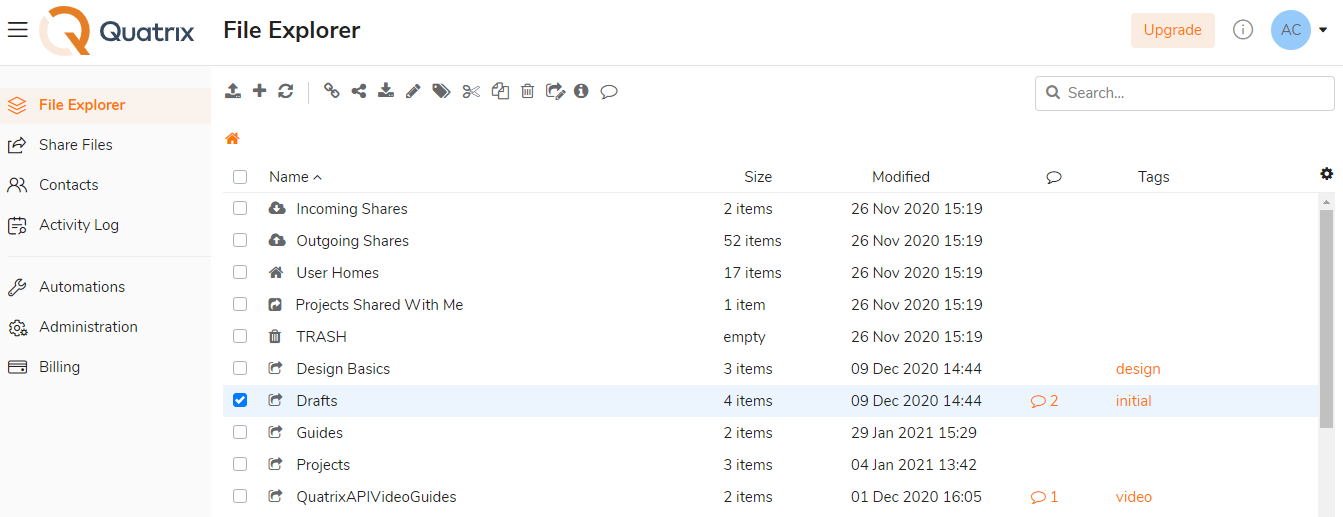The width and height of the screenshot is (1343, 517).
Task: Refresh the file list
Action: pos(286,91)
